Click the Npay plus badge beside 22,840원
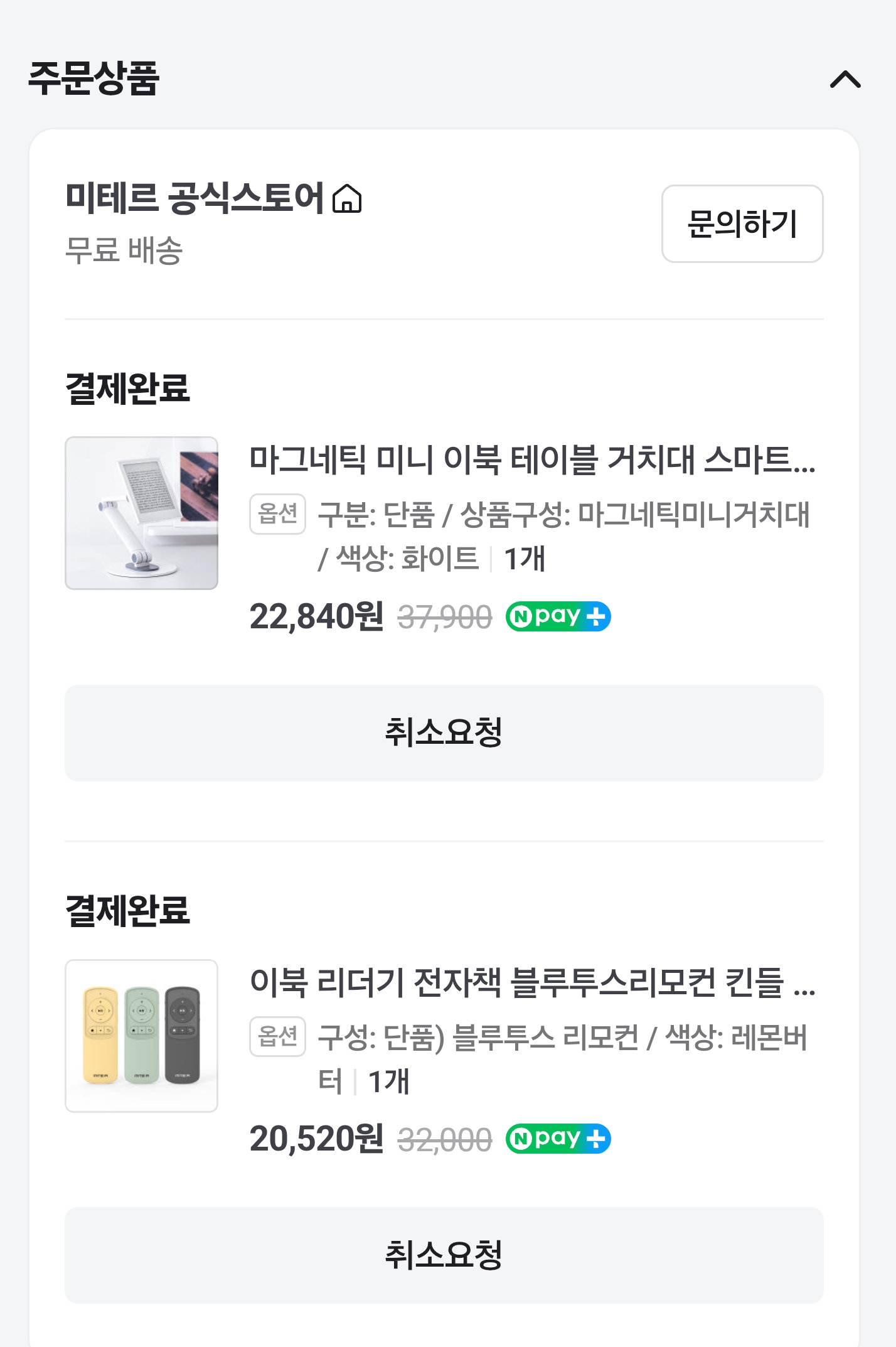Screen dimensions: 896x1347 558,616
